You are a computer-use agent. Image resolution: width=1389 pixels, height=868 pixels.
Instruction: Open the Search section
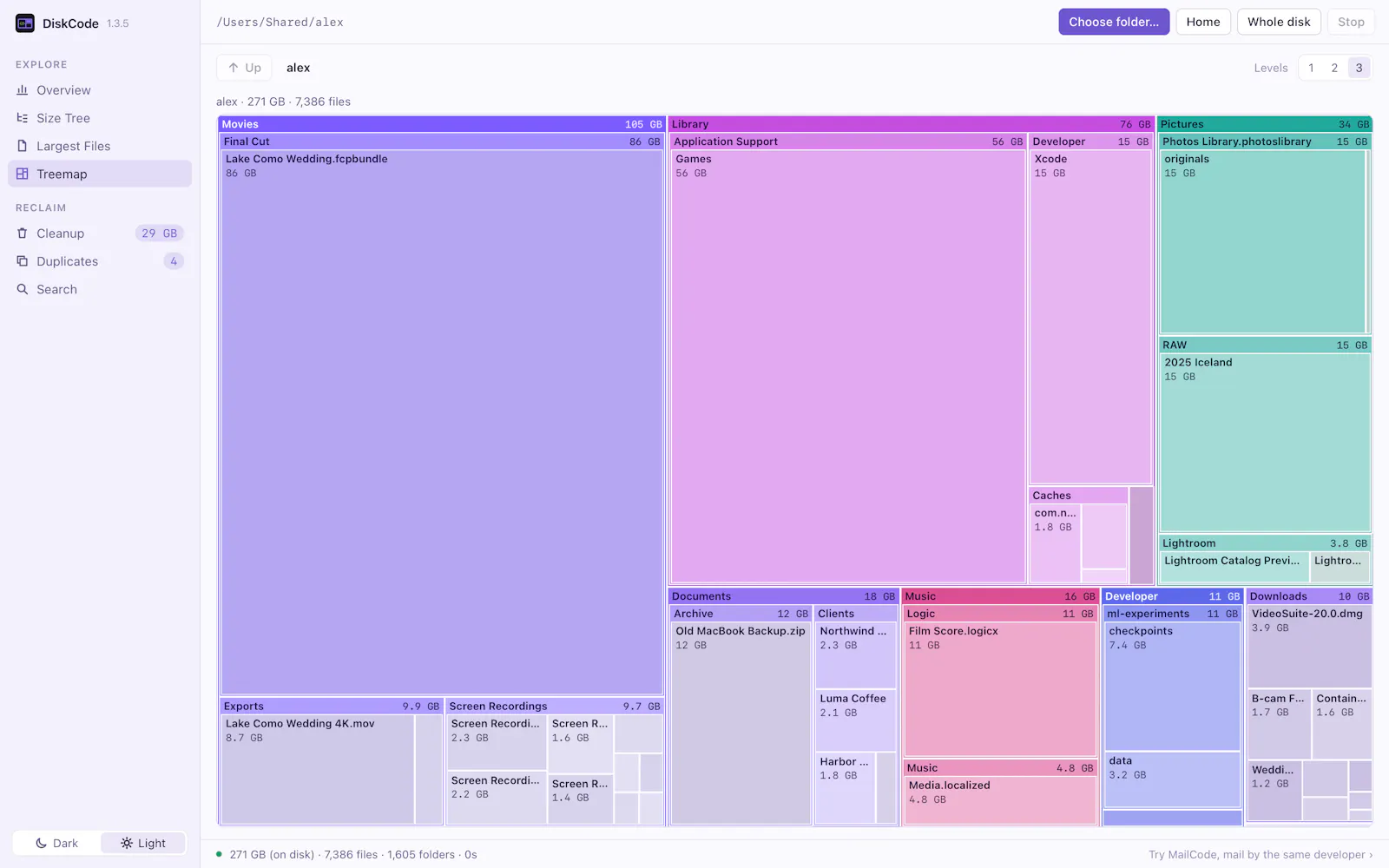click(100, 289)
